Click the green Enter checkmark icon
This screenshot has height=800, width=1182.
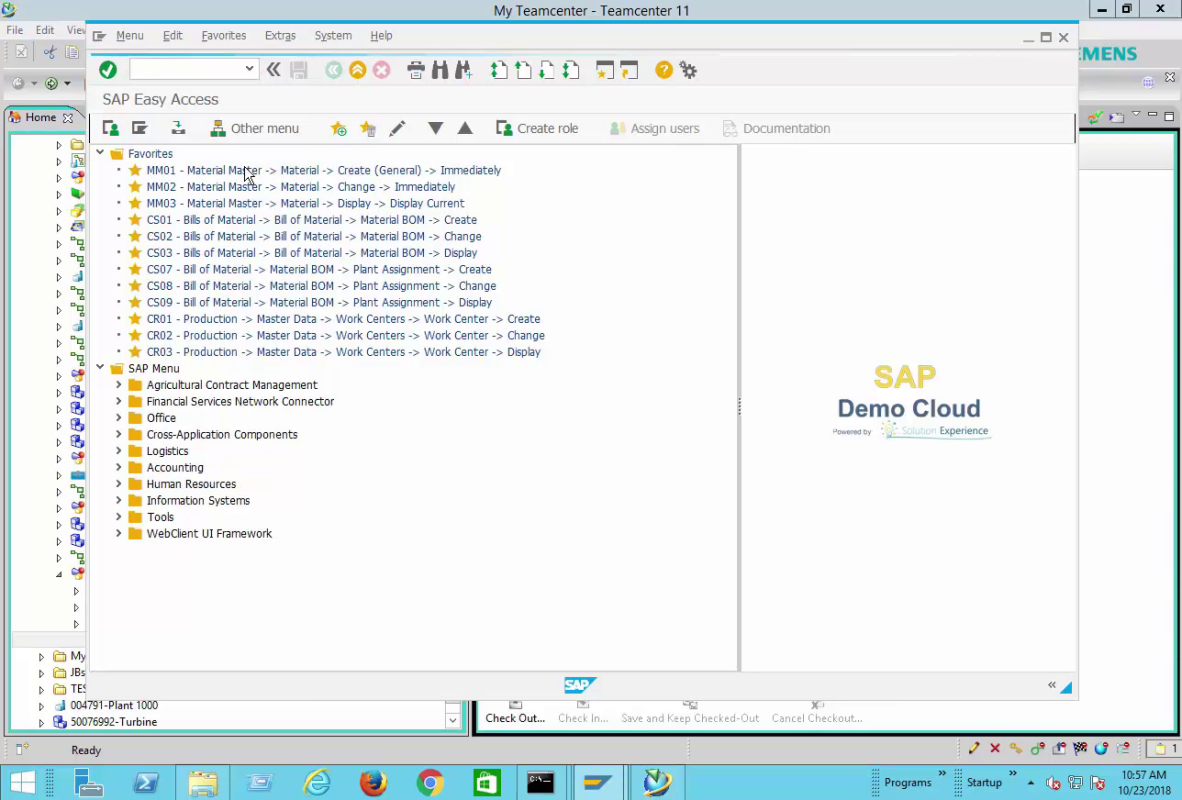click(x=108, y=70)
